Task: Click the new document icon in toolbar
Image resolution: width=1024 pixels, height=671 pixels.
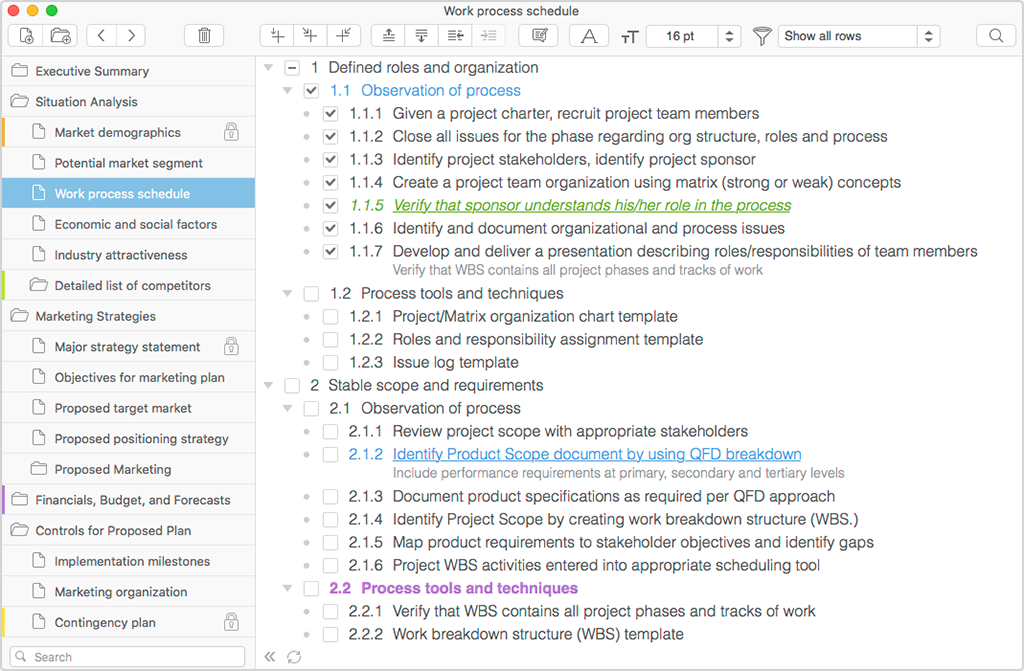Action: [25, 36]
